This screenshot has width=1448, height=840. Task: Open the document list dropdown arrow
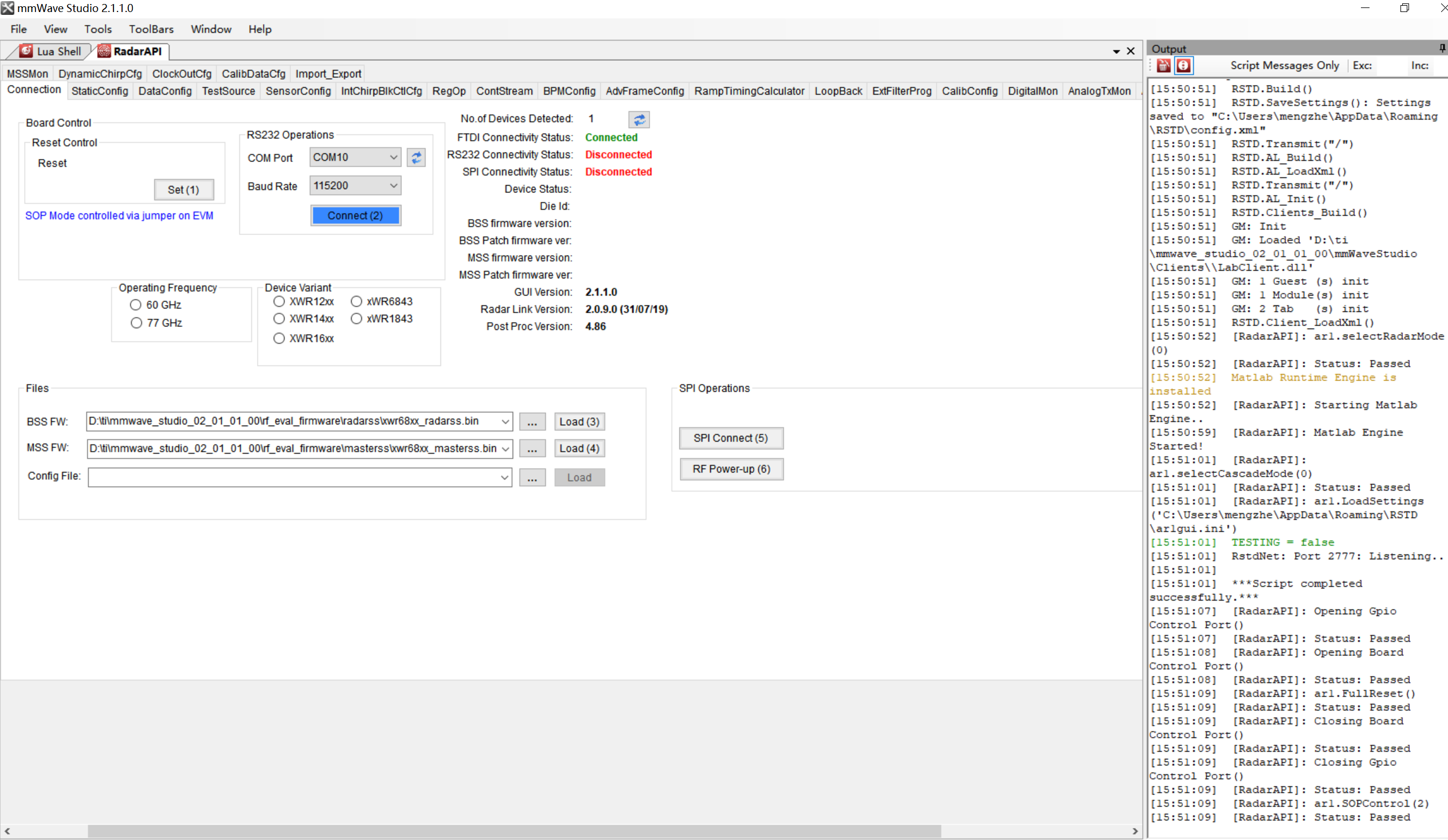coord(1116,51)
